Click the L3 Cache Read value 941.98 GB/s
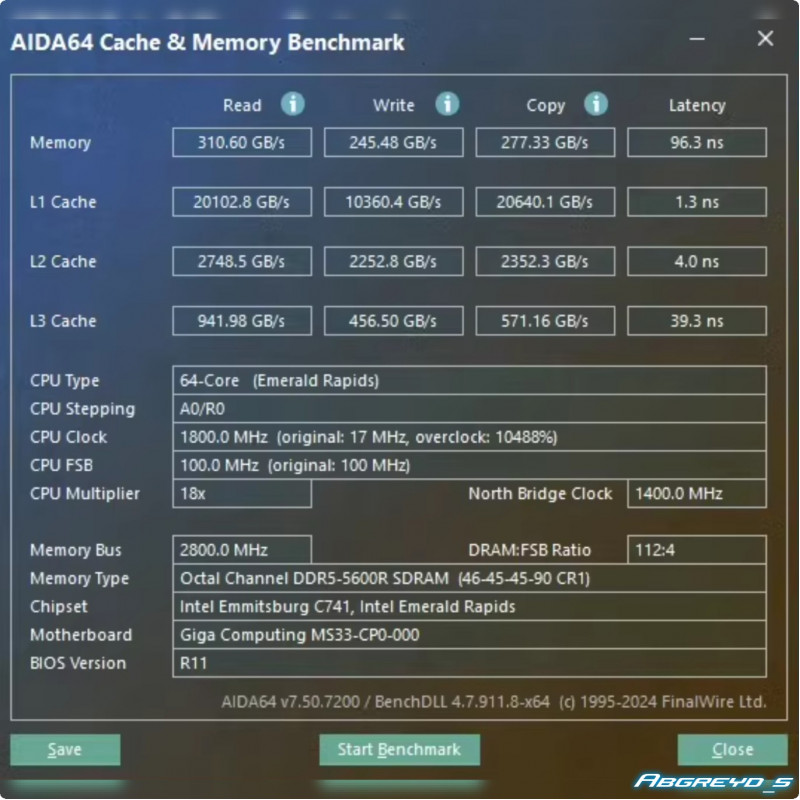 tap(242, 321)
